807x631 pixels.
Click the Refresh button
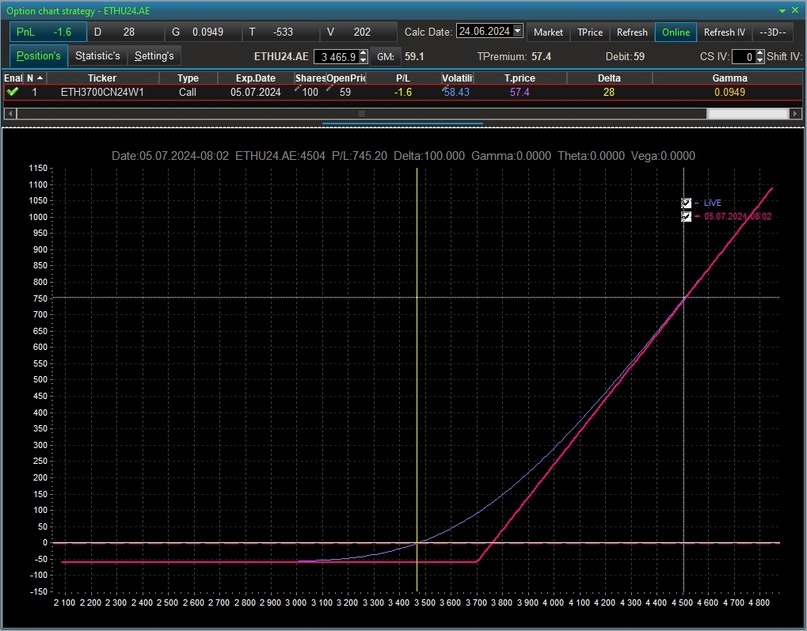point(632,32)
